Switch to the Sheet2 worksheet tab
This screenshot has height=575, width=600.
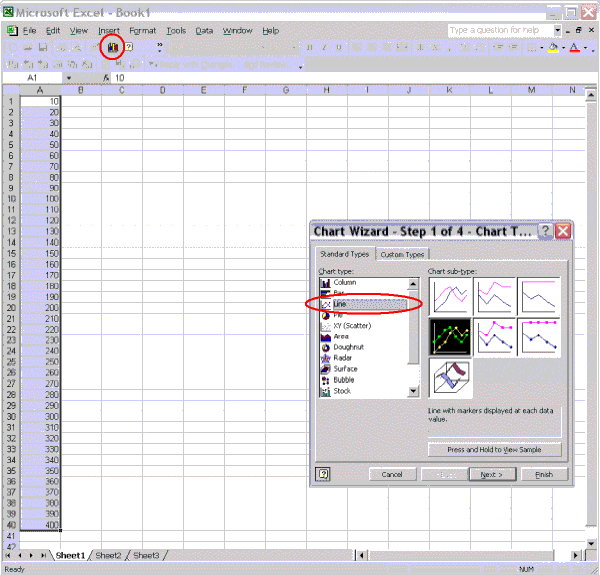(108, 555)
